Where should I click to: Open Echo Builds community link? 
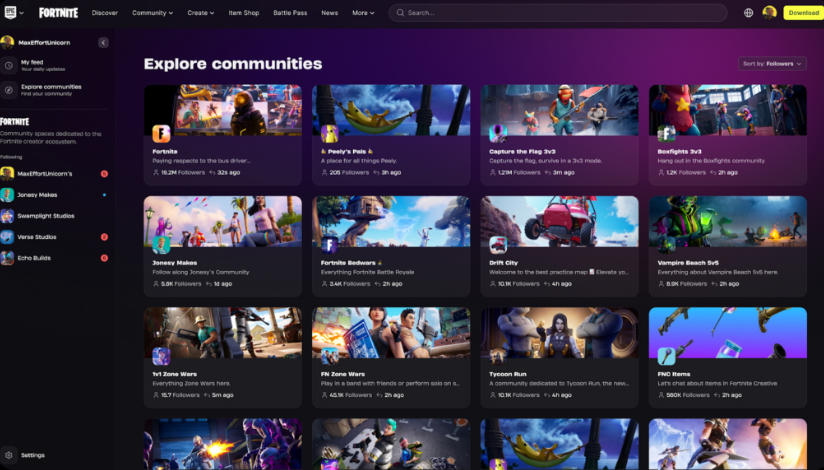(34, 258)
